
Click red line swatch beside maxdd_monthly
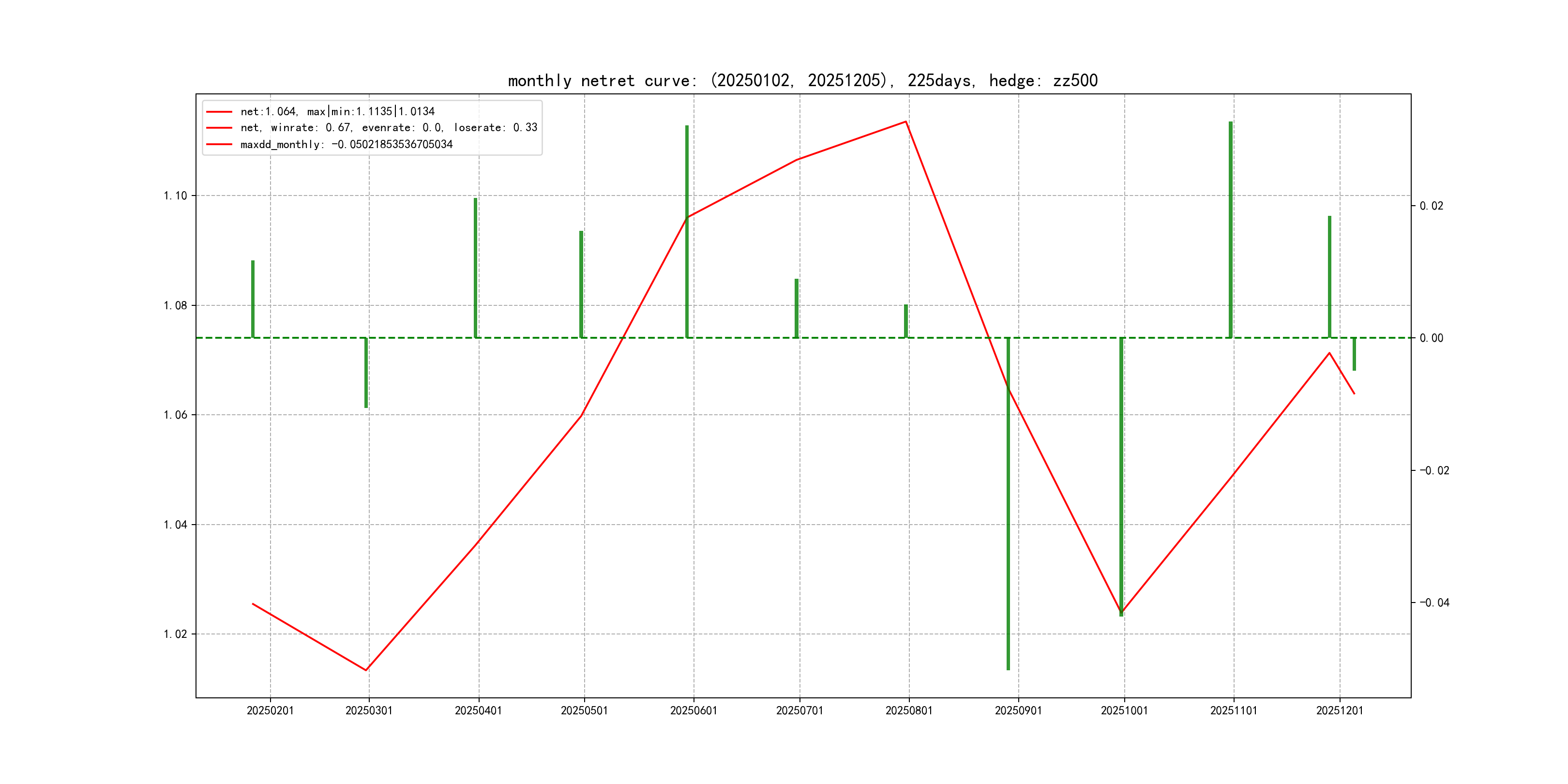click(219, 144)
